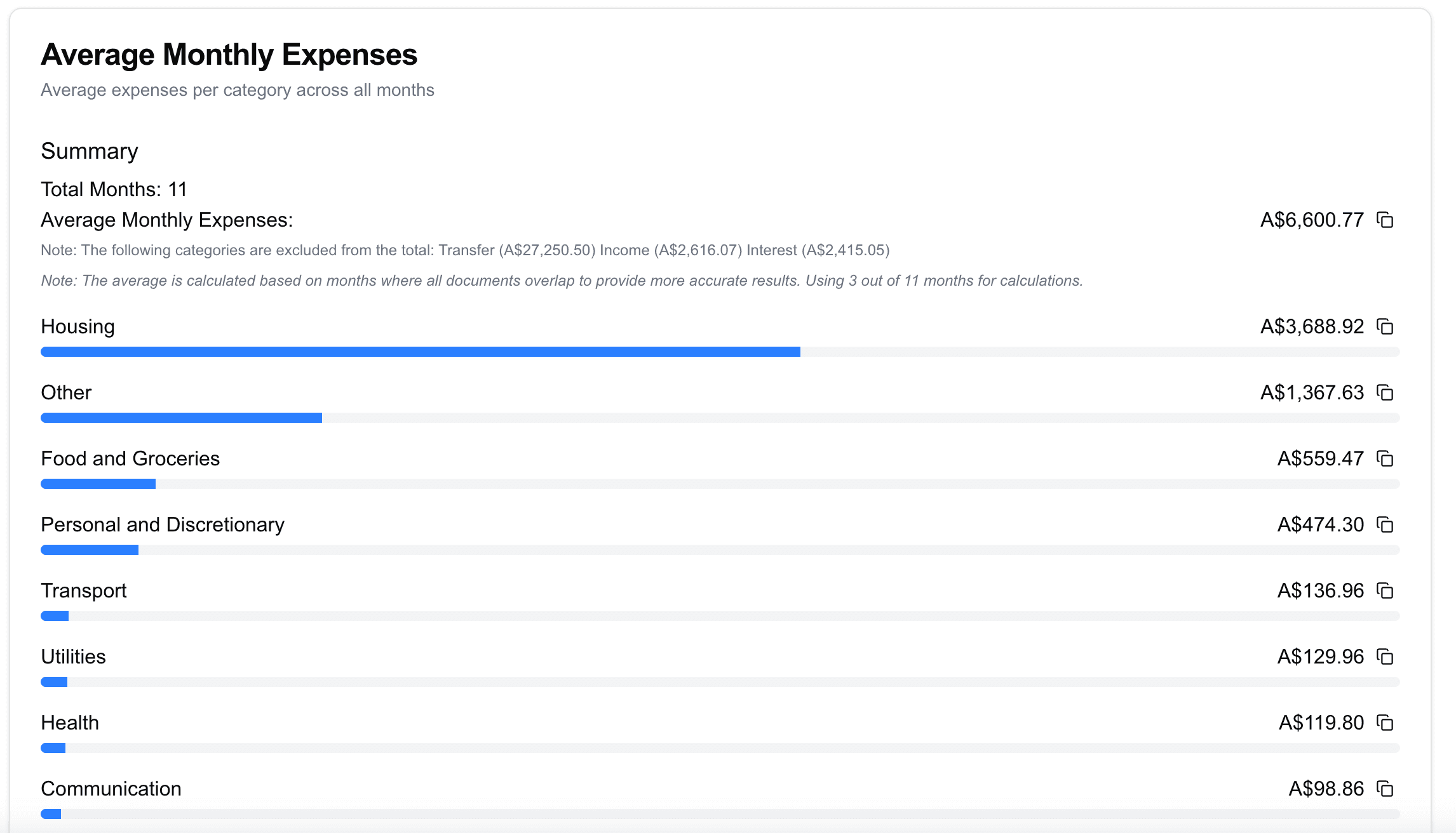1456x833 pixels.
Task: Copy the average monthly expenses total
Action: tap(1385, 220)
